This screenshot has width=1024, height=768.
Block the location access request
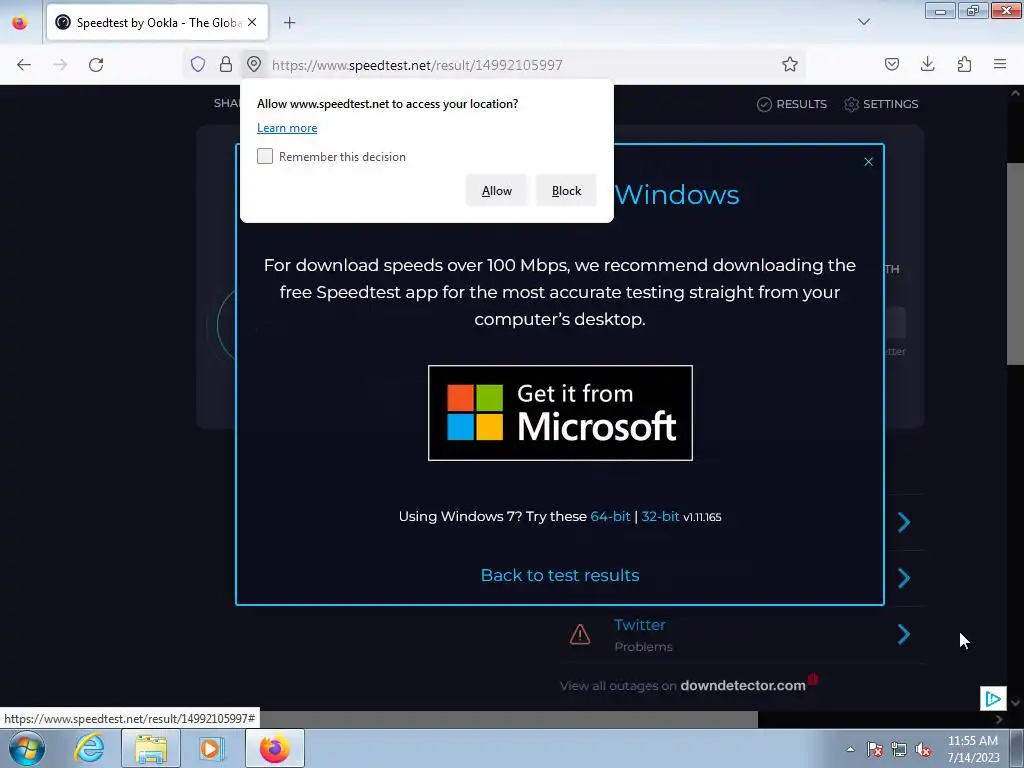(x=566, y=191)
